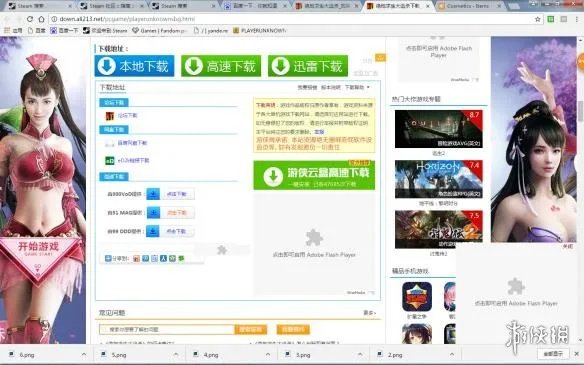584x365 pixels.
Task: Click the brown forum icon in download list
Action: [x=110, y=116]
